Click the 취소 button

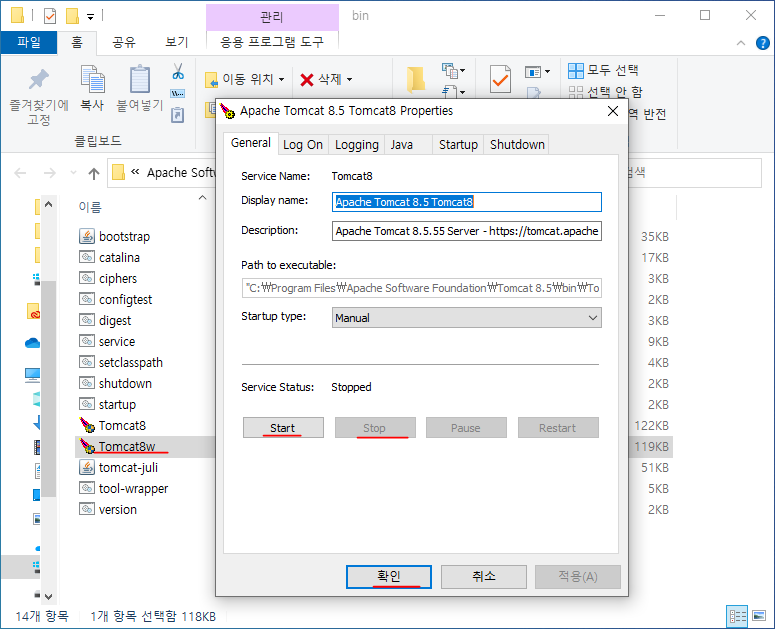[x=483, y=577]
